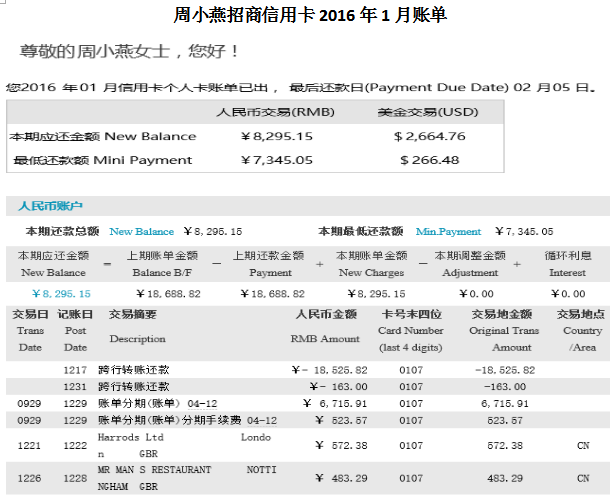This screenshot has height=495, width=610.
Task: Click the blue New Balance link
Action: [141, 231]
